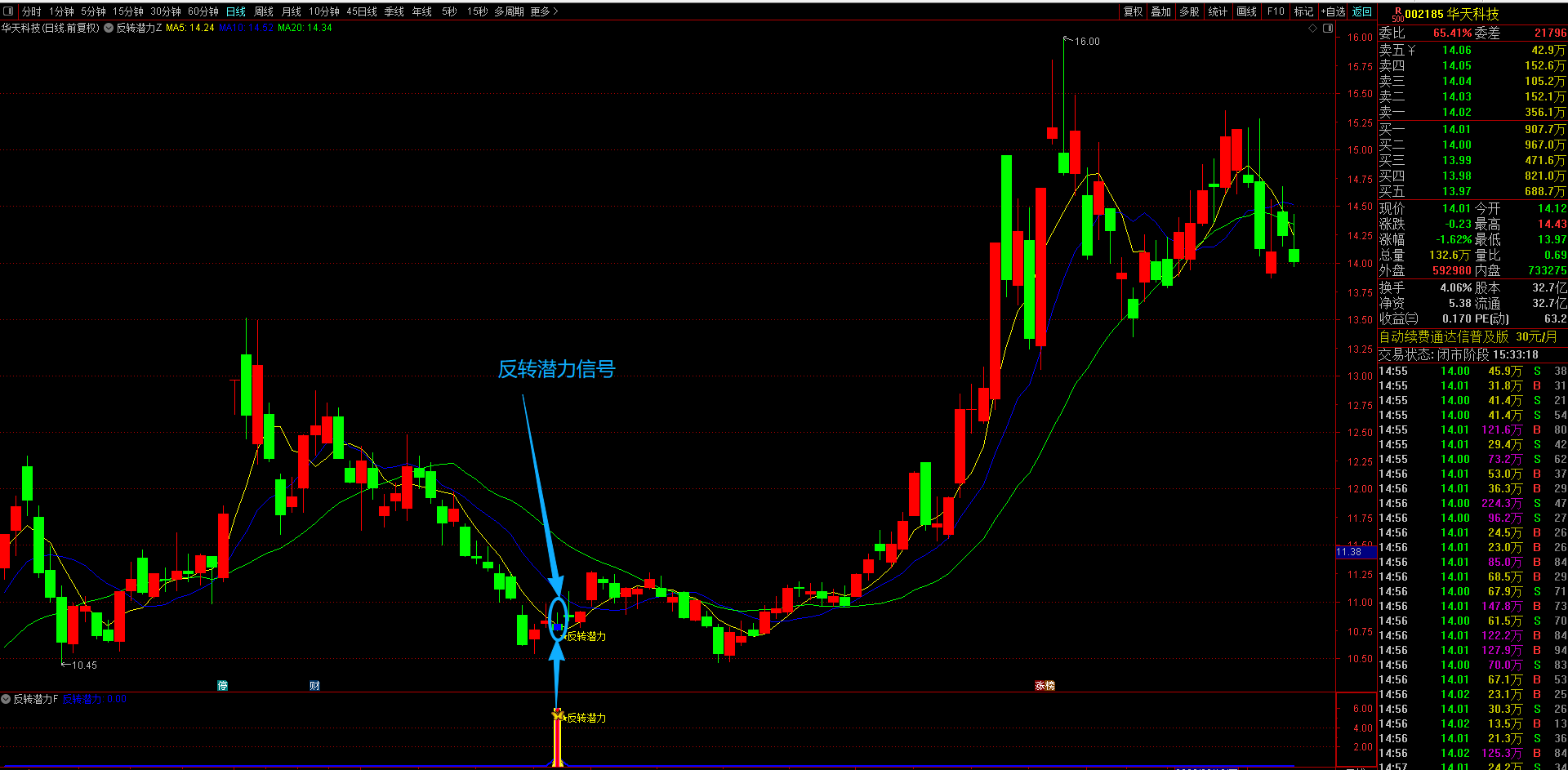This screenshot has width=1568, height=770.
Task: Click the R500 badge beside stock code
Action: [1397, 14]
